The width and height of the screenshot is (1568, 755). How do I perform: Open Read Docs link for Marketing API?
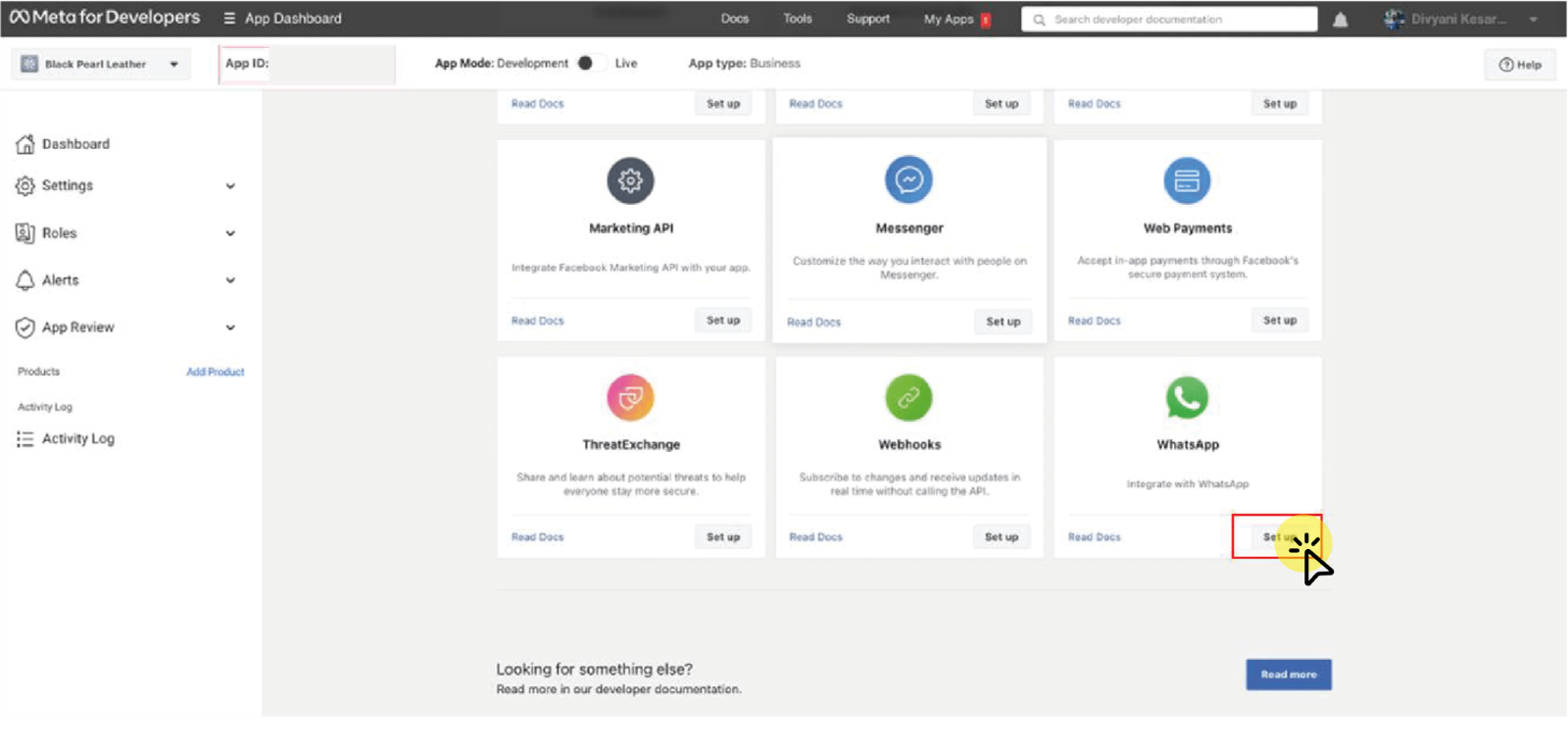coord(537,321)
